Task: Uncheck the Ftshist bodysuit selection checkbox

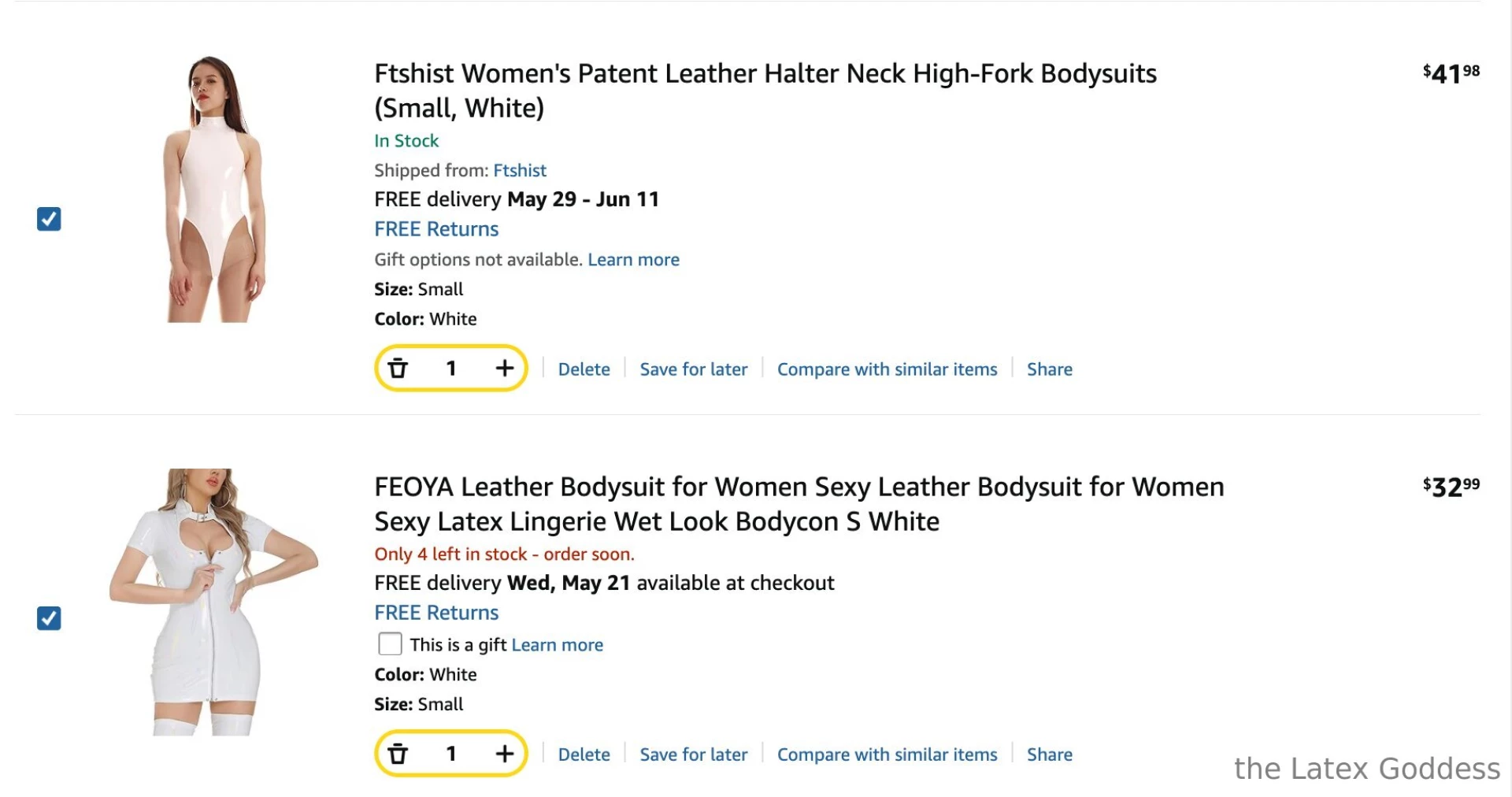Action: tap(49, 219)
